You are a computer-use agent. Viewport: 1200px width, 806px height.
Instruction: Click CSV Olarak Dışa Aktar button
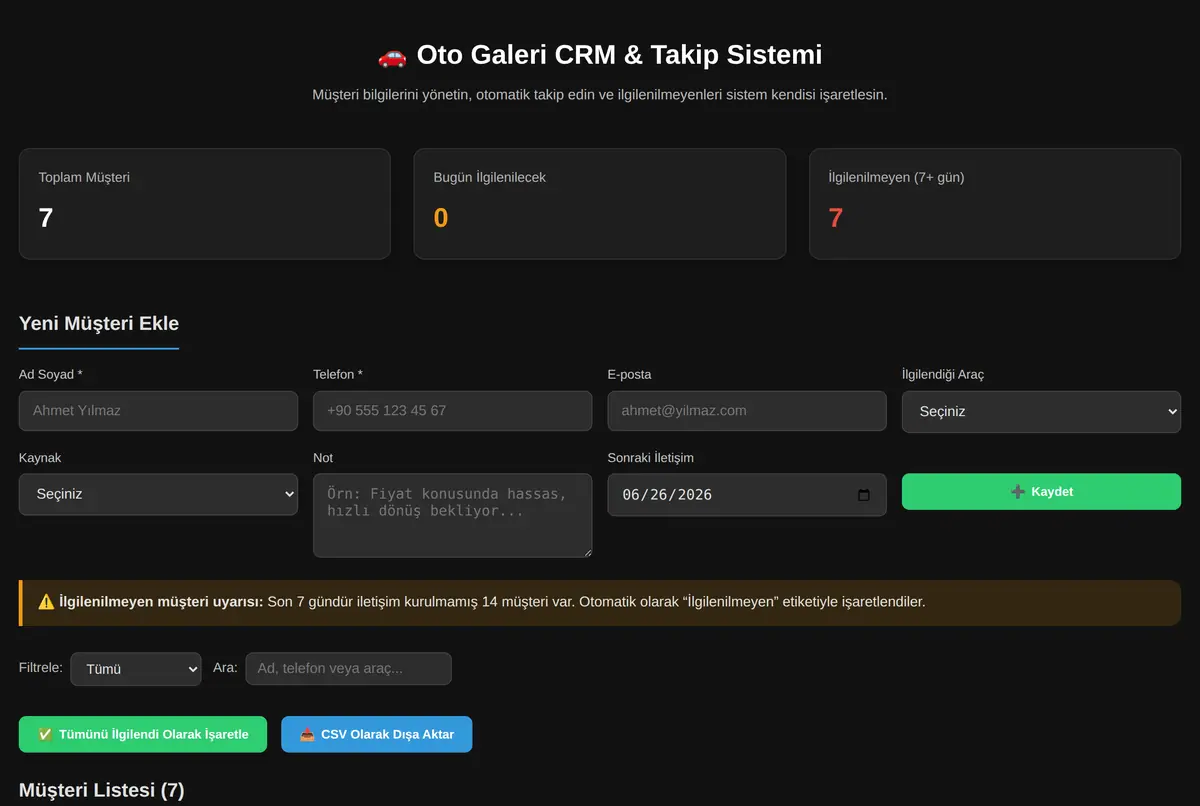[376, 734]
